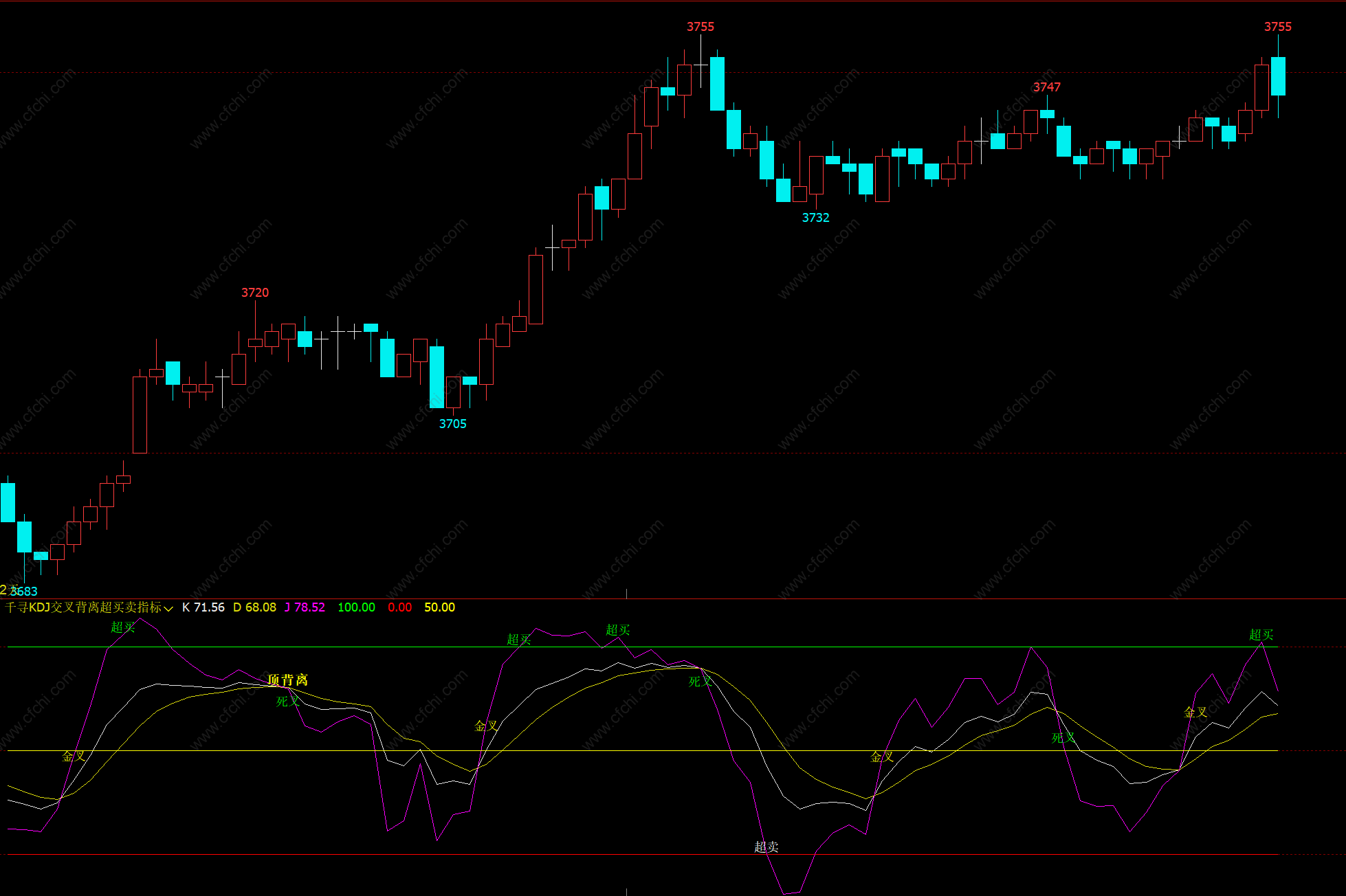The width and height of the screenshot is (1346, 896).
Task: Click the 千寻KDJ交叉背离超买卖指标 indicator title
Action: [83, 607]
